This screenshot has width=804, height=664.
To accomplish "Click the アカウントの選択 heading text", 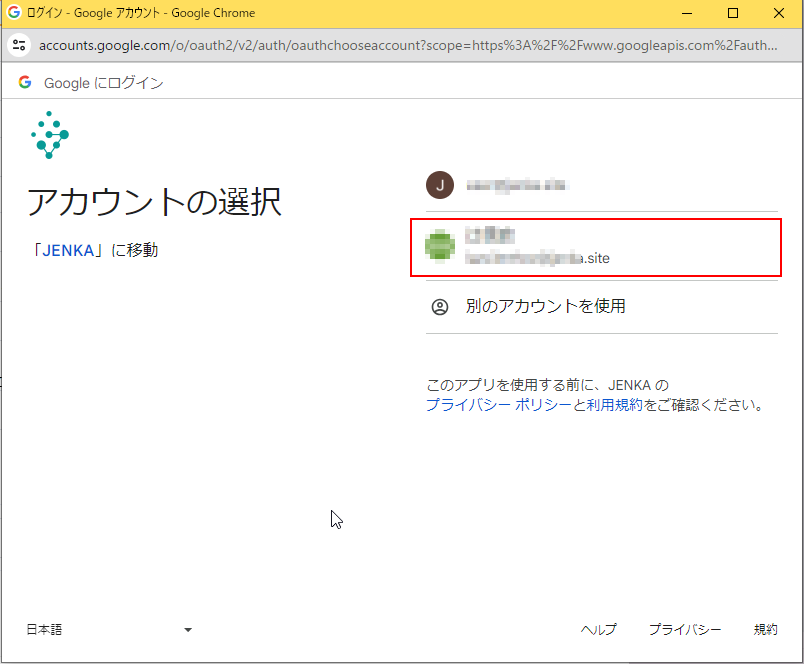I will click(154, 202).
